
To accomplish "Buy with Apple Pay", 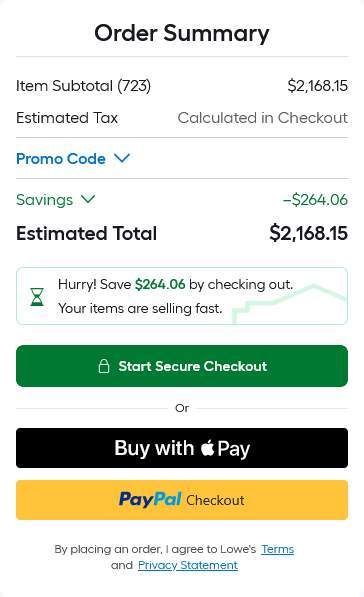I will pyautogui.click(x=182, y=448).
